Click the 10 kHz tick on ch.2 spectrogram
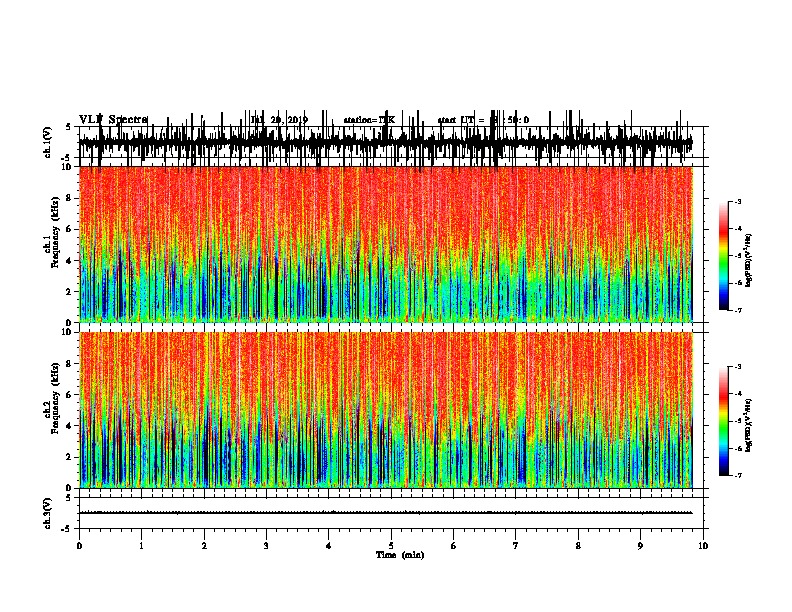Viewport: 792px width, 612px height. [68, 332]
